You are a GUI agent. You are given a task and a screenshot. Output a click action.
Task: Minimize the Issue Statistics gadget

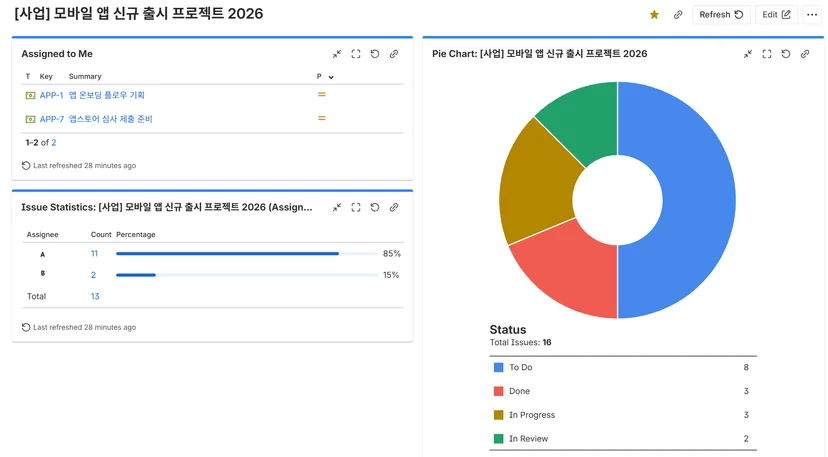(337, 207)
